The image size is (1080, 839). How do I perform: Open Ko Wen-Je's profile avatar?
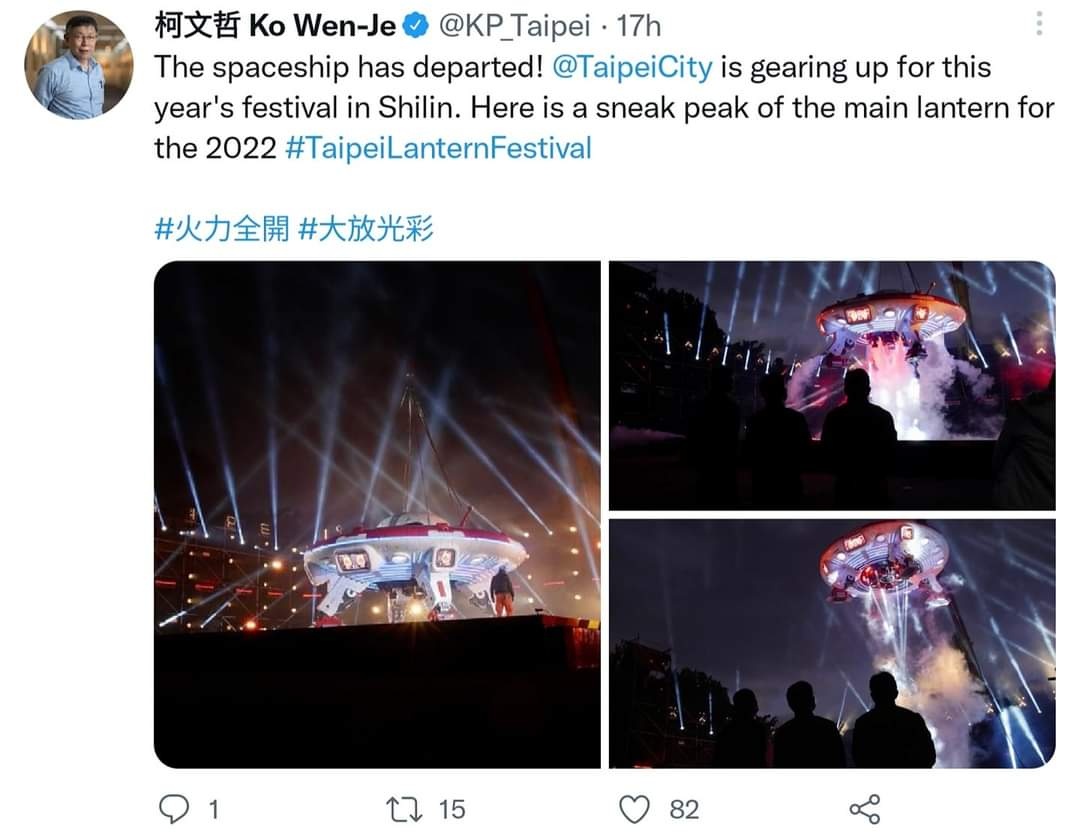(79, 64)
